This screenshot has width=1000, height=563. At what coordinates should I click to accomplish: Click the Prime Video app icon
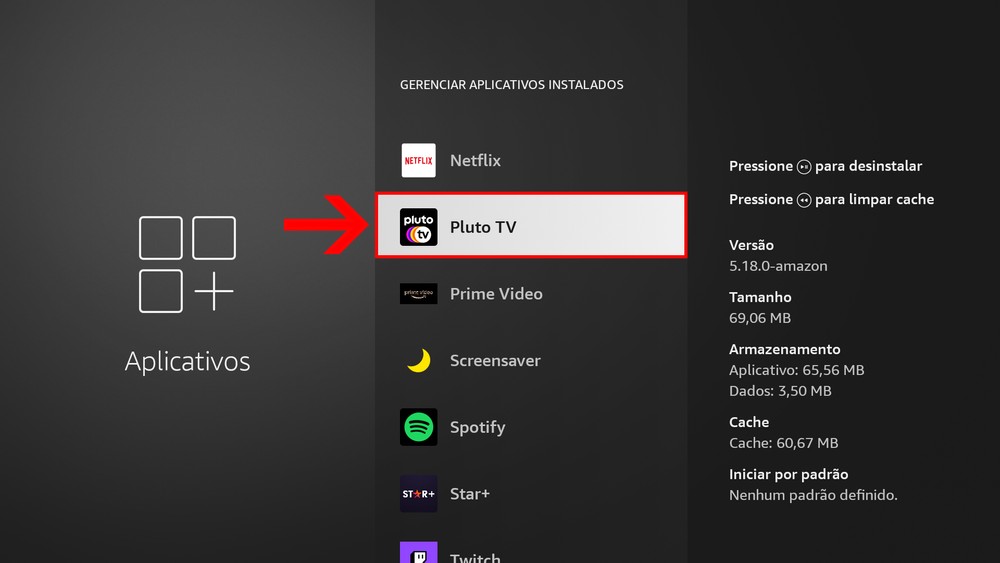pyautogui.click(x=418, y=294)
